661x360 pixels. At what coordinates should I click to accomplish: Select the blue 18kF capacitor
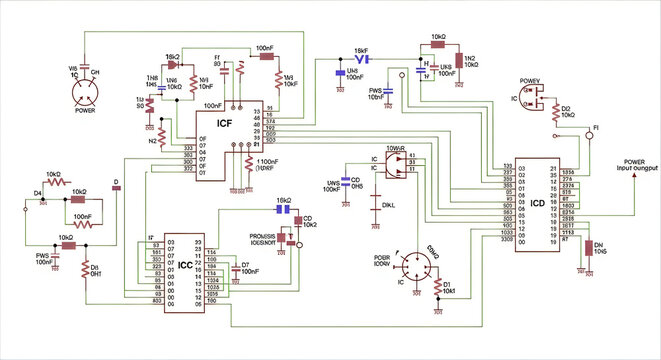click(362, 59)
